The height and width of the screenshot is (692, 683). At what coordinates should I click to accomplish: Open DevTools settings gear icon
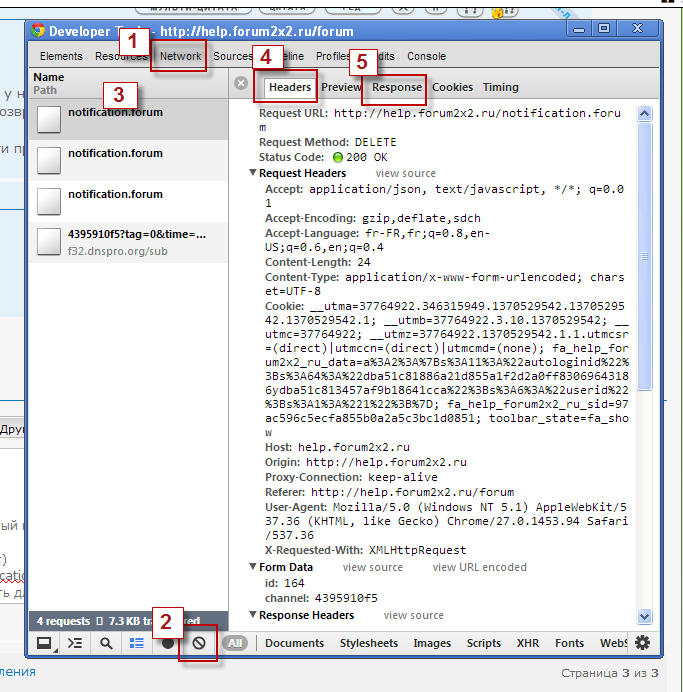coord(642,642)
